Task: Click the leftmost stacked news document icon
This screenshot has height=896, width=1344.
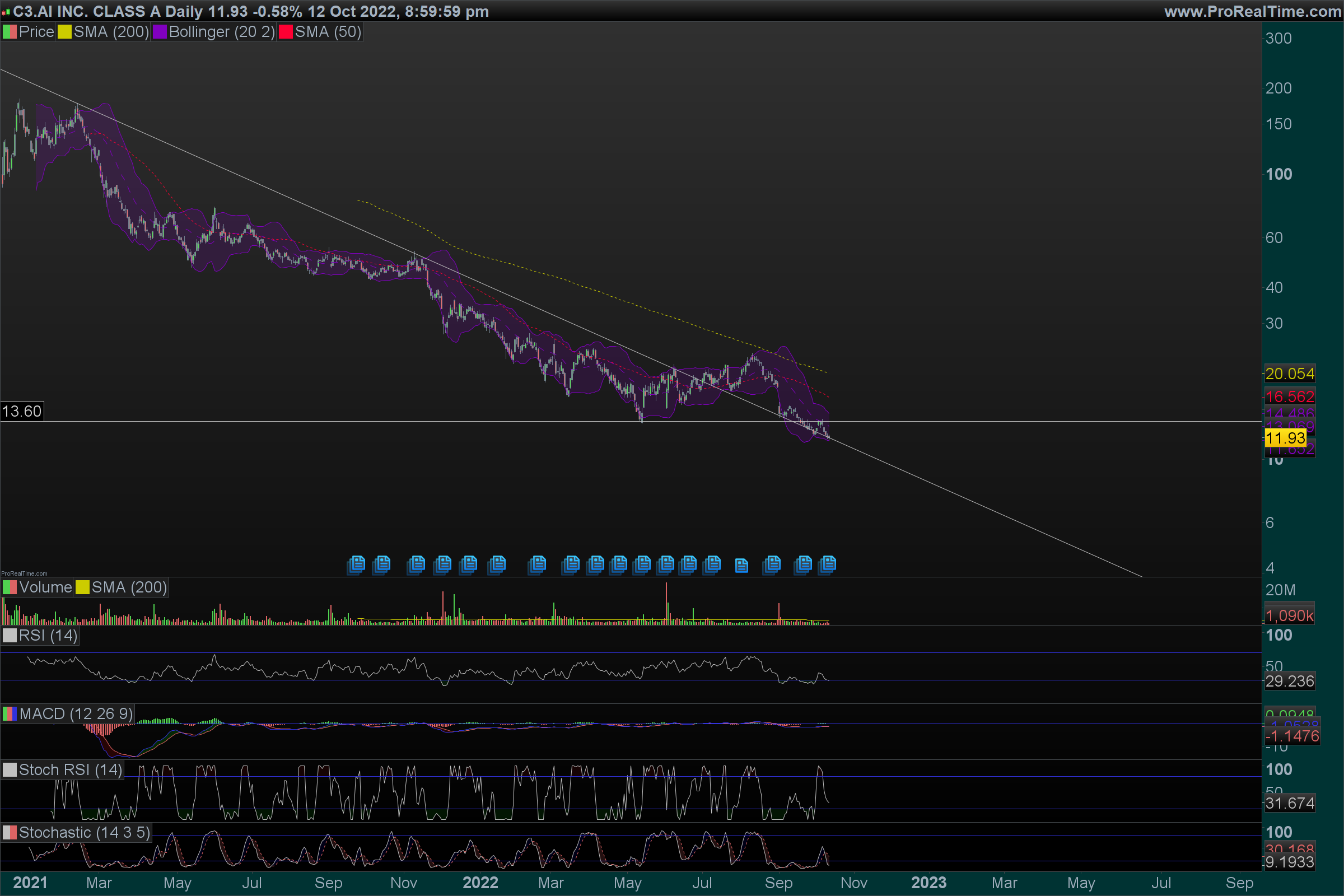Action: pos(356,564)
